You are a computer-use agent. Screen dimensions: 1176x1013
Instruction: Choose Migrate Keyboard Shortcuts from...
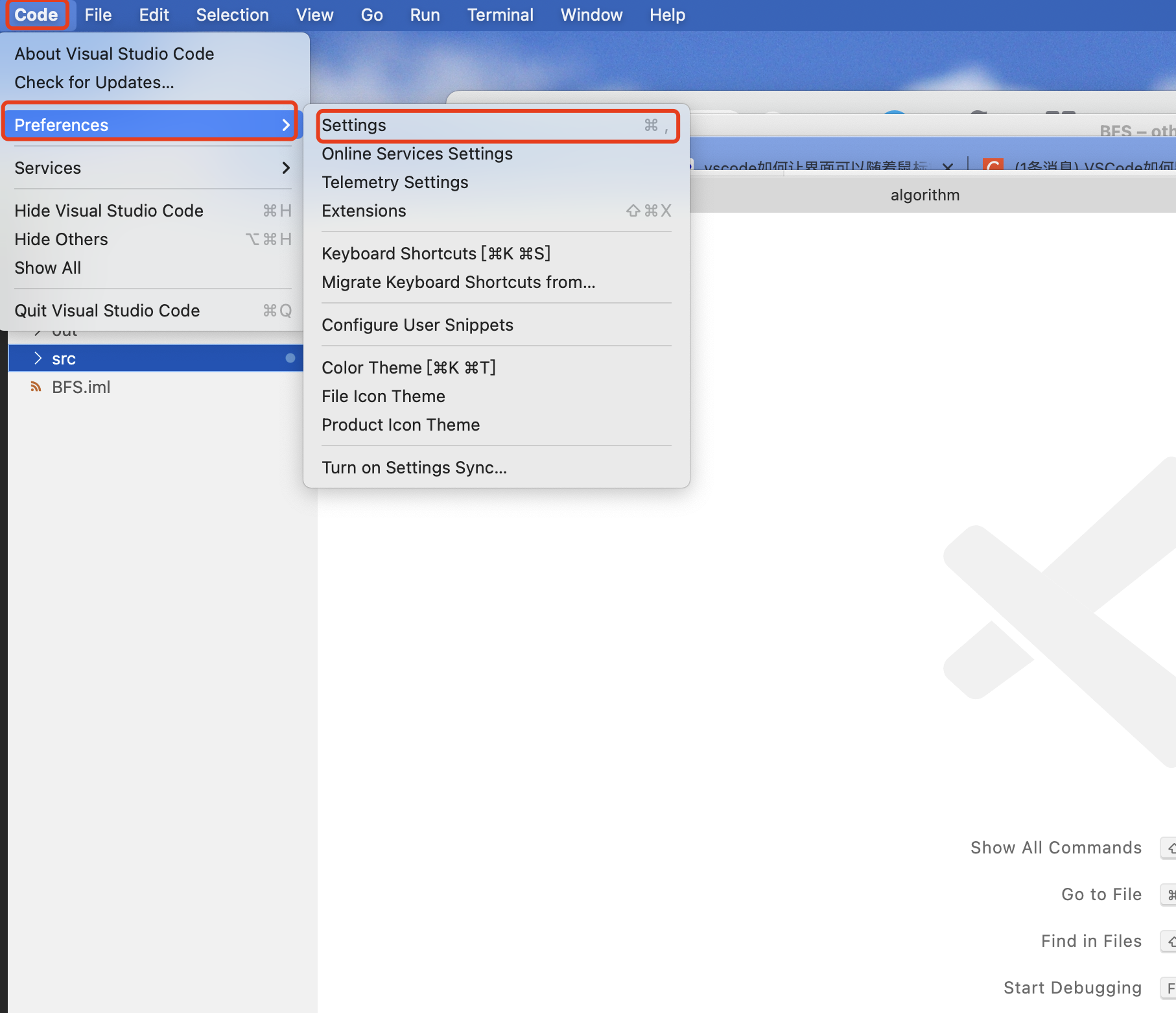[497, 282]
